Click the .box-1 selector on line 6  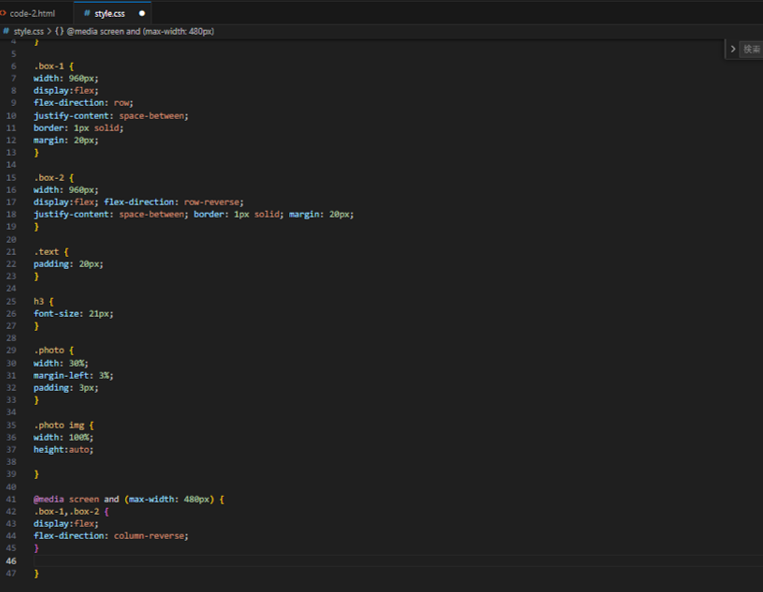(x=49, y=66)
